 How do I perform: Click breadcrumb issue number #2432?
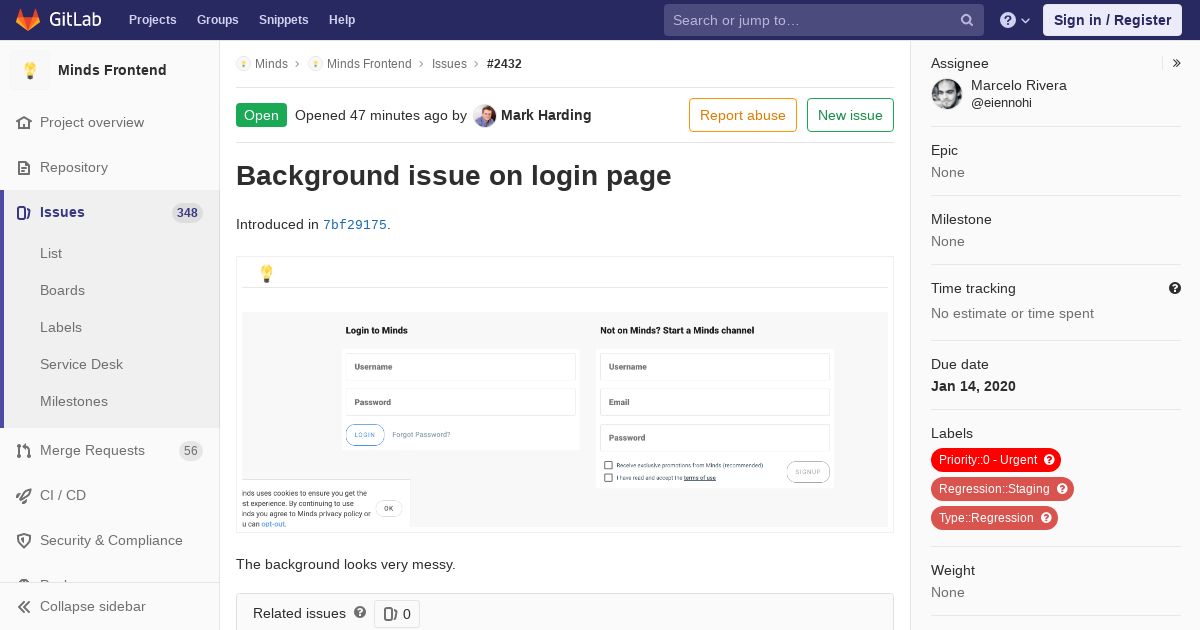[504, 64]
